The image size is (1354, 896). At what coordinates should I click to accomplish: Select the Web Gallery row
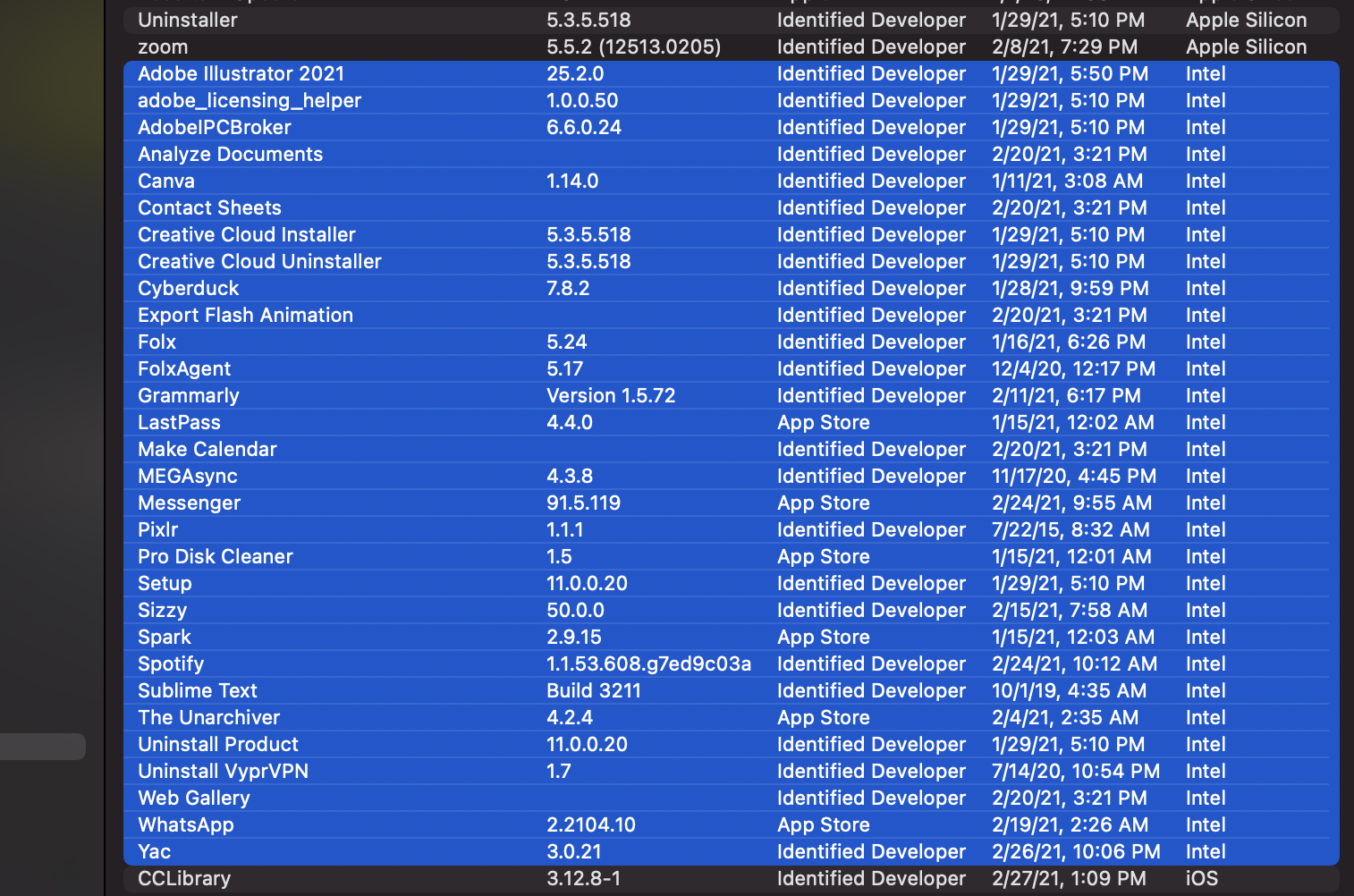pyautogui.click(x=732, y=798)
